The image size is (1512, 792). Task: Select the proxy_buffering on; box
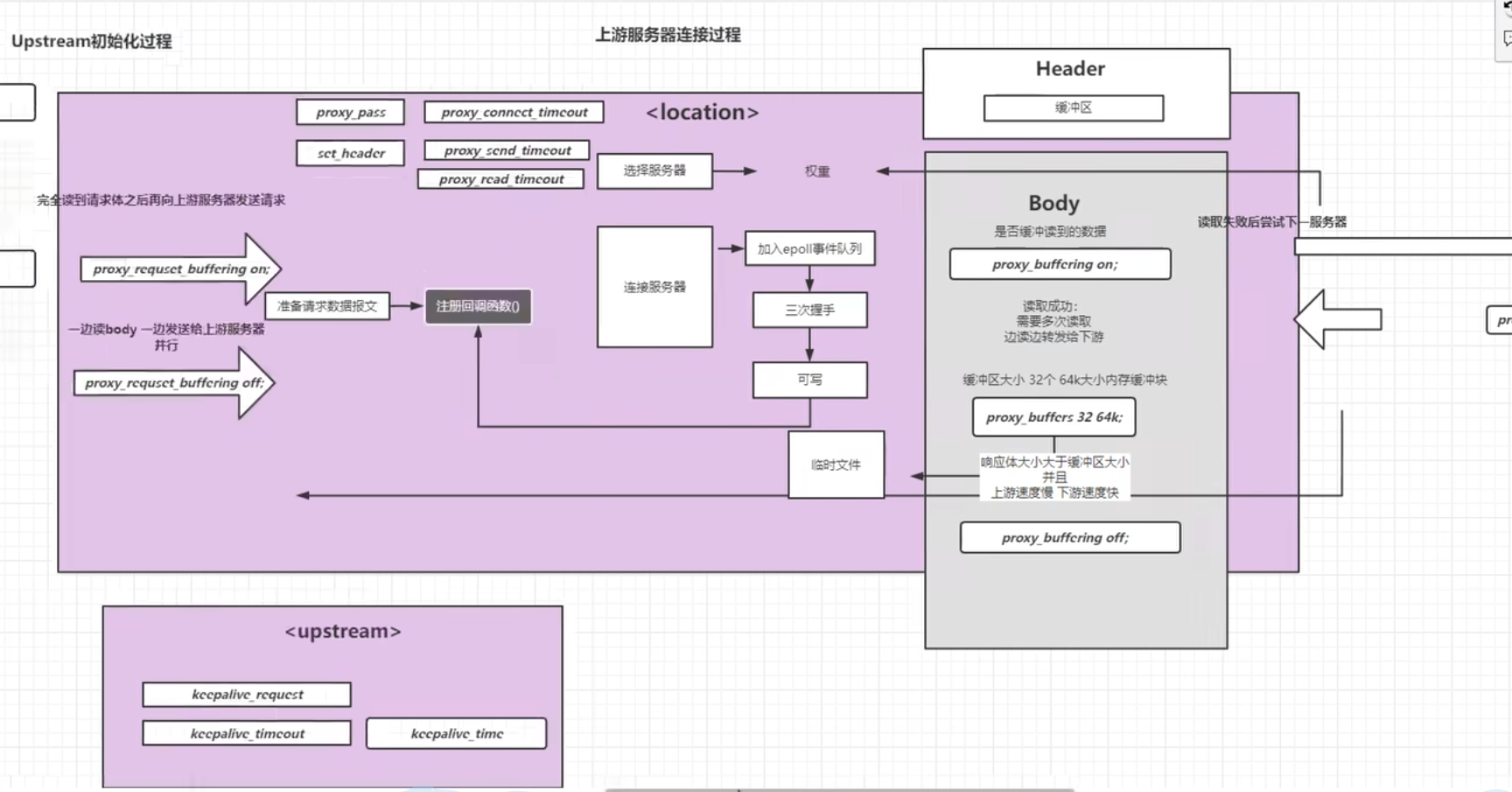1060,264
